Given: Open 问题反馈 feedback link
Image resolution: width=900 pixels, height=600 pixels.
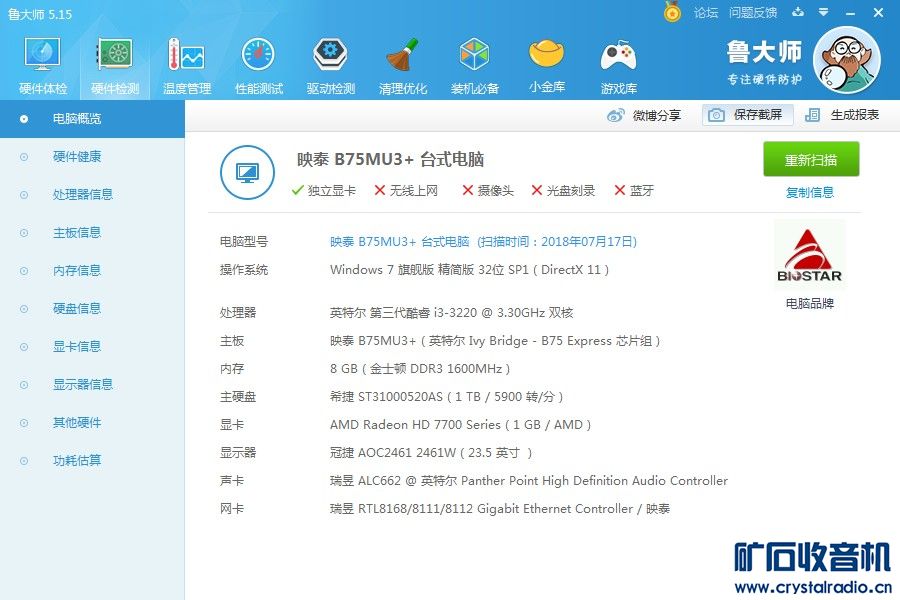Looking at the screenshot, I should 753,13.
